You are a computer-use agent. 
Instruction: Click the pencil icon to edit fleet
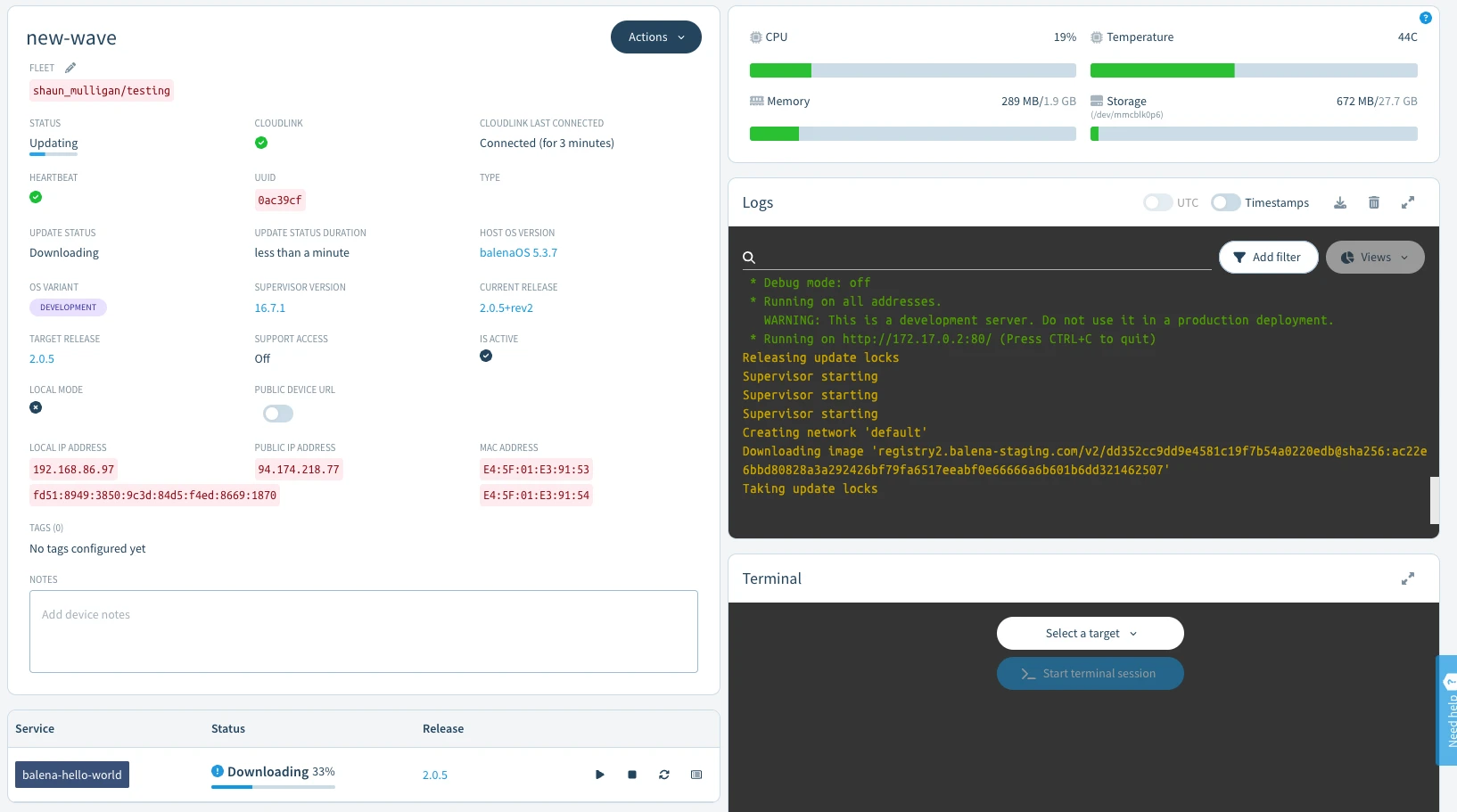click(70, 67)
